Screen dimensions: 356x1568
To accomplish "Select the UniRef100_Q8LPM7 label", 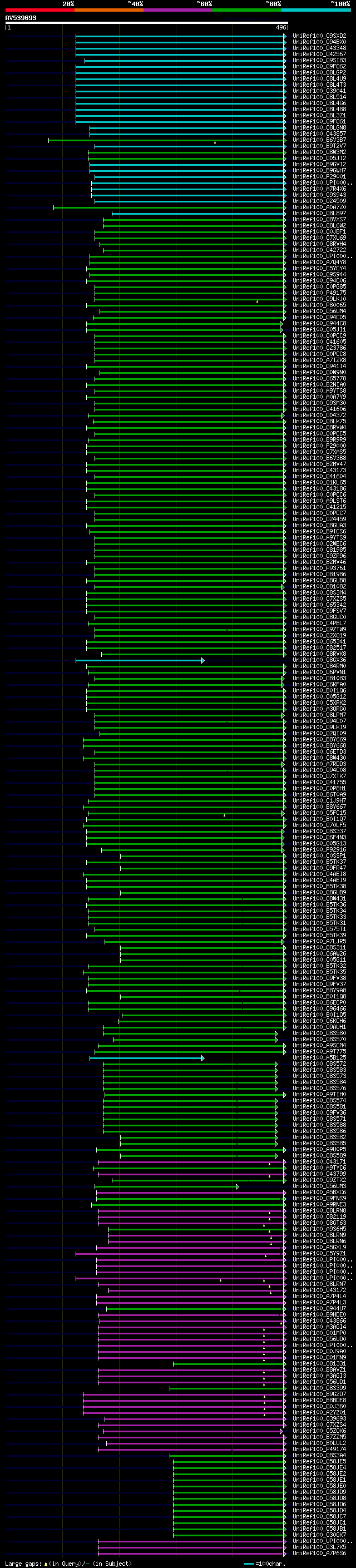I will coord(319,715).
